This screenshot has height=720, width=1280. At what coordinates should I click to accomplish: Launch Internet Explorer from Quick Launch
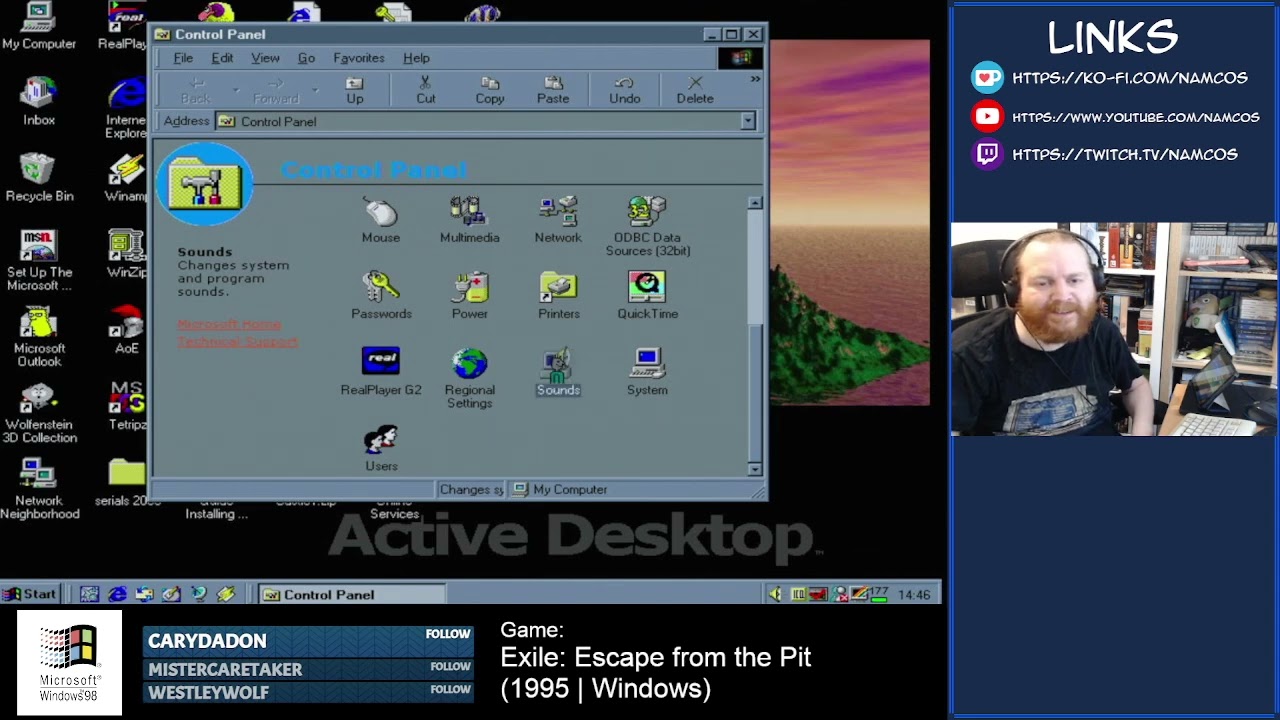point(117,594)
